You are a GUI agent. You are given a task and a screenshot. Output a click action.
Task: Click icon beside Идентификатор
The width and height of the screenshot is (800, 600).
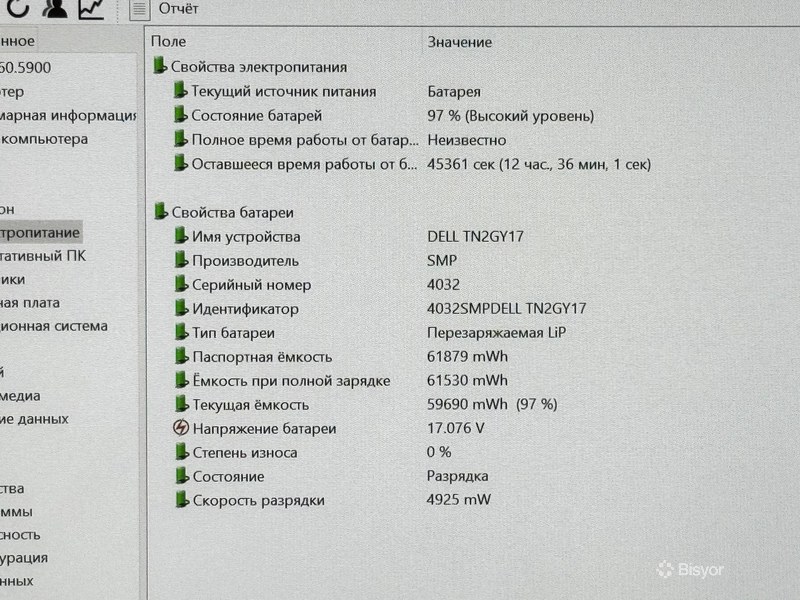[x=182, y=307]
